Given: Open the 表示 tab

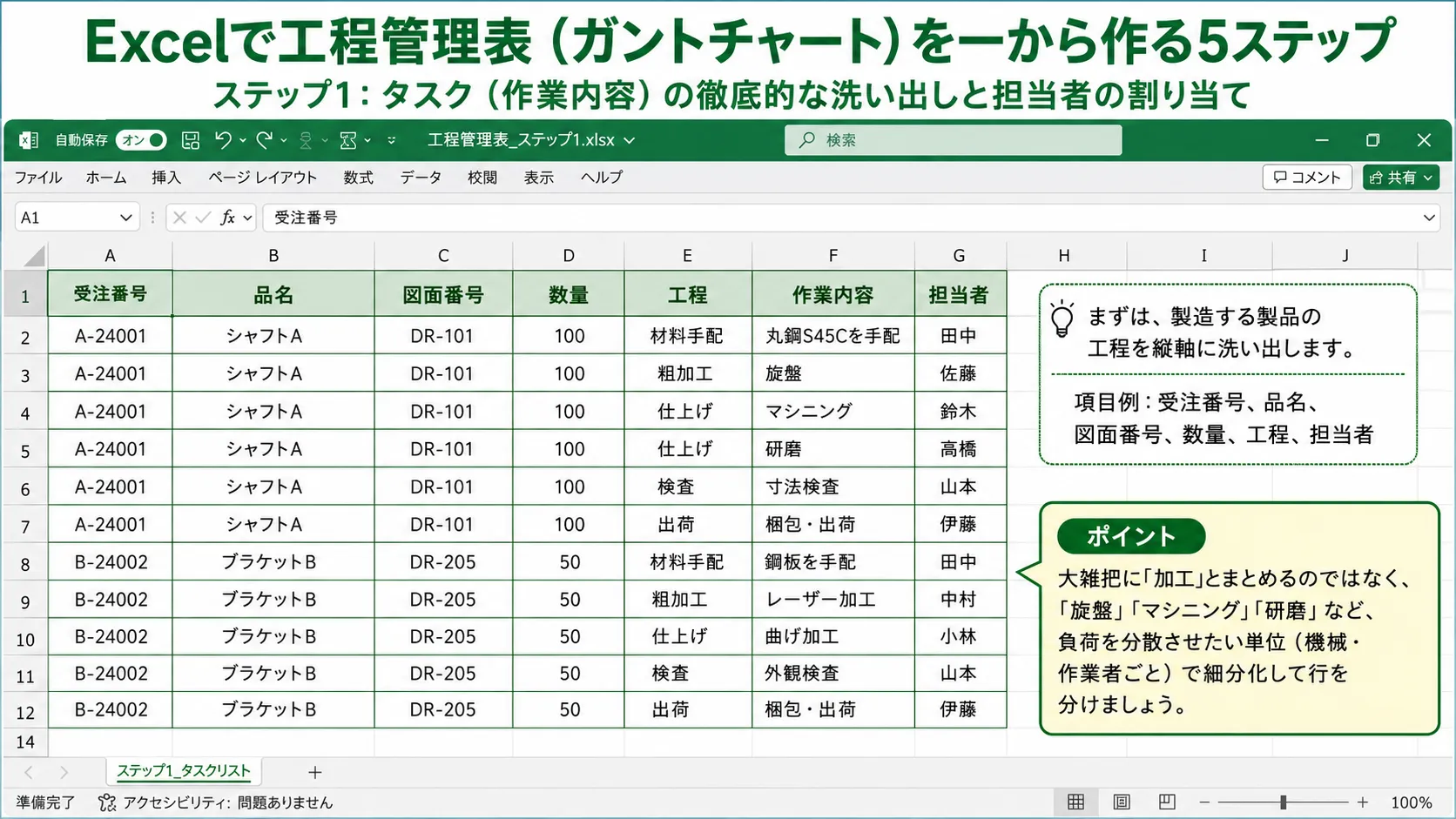Looking at the screenshot, I should coord(539,178).
